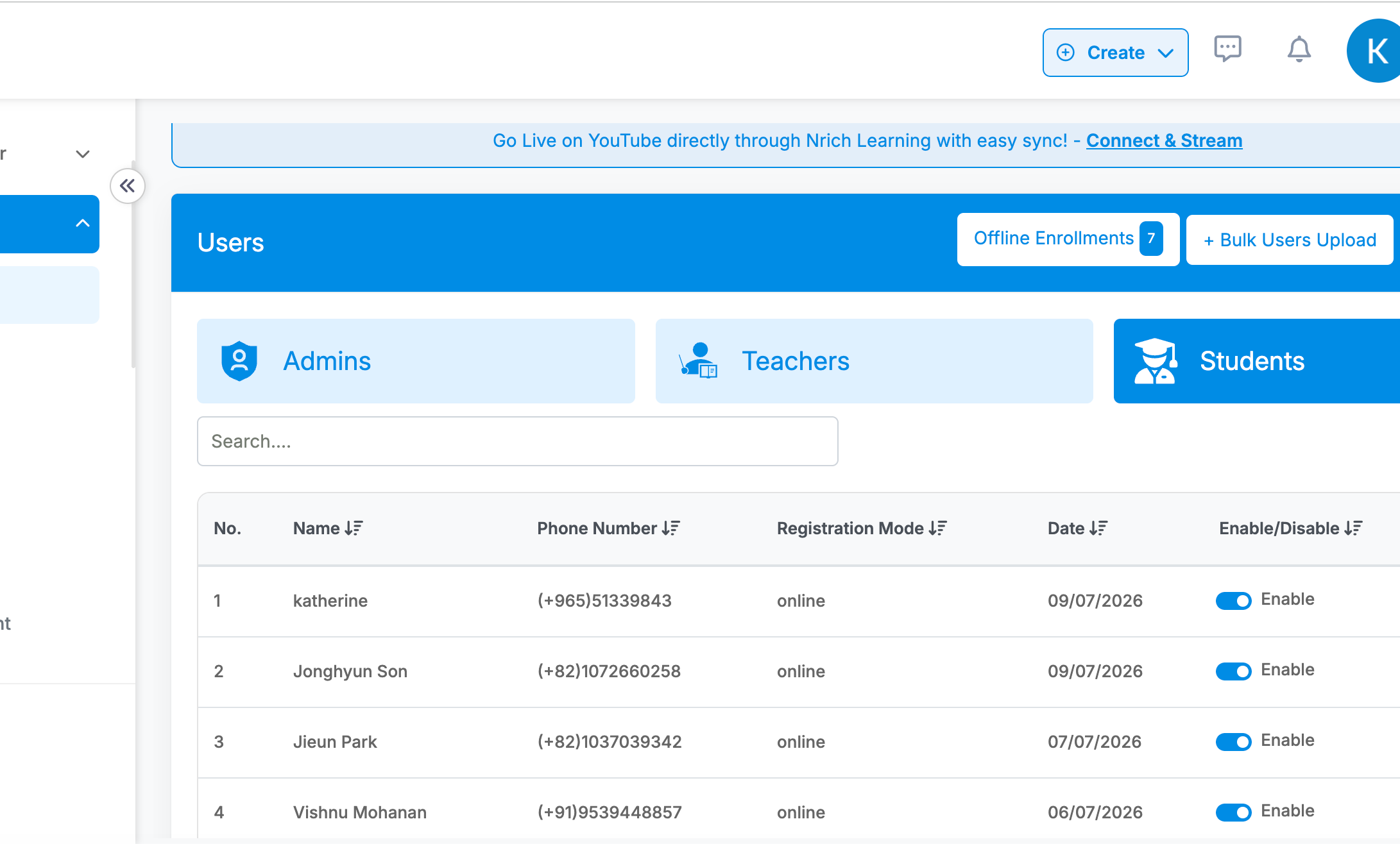This screenshot has height=844, width=1400.
Task: Disable the toggle for katherine
Action: (x=1233, y=600)
